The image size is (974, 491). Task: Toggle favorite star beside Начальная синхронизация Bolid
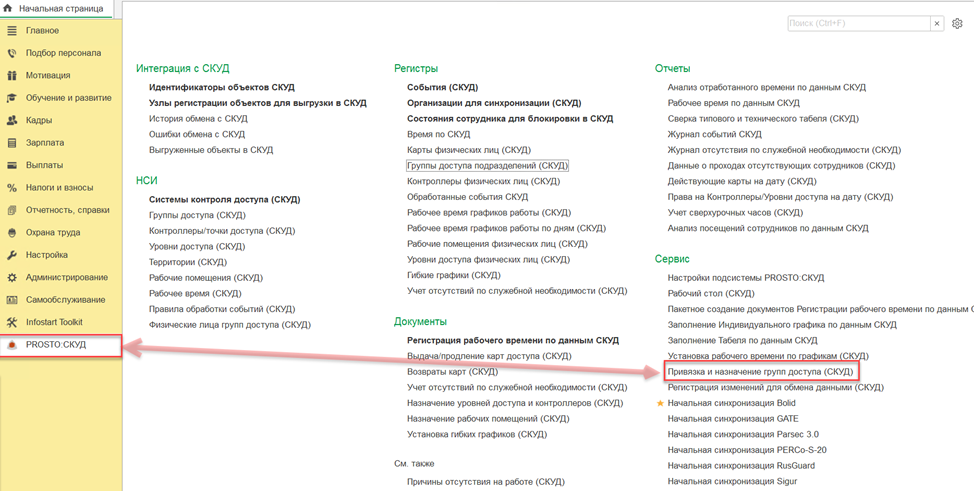[x=660, y=403]
